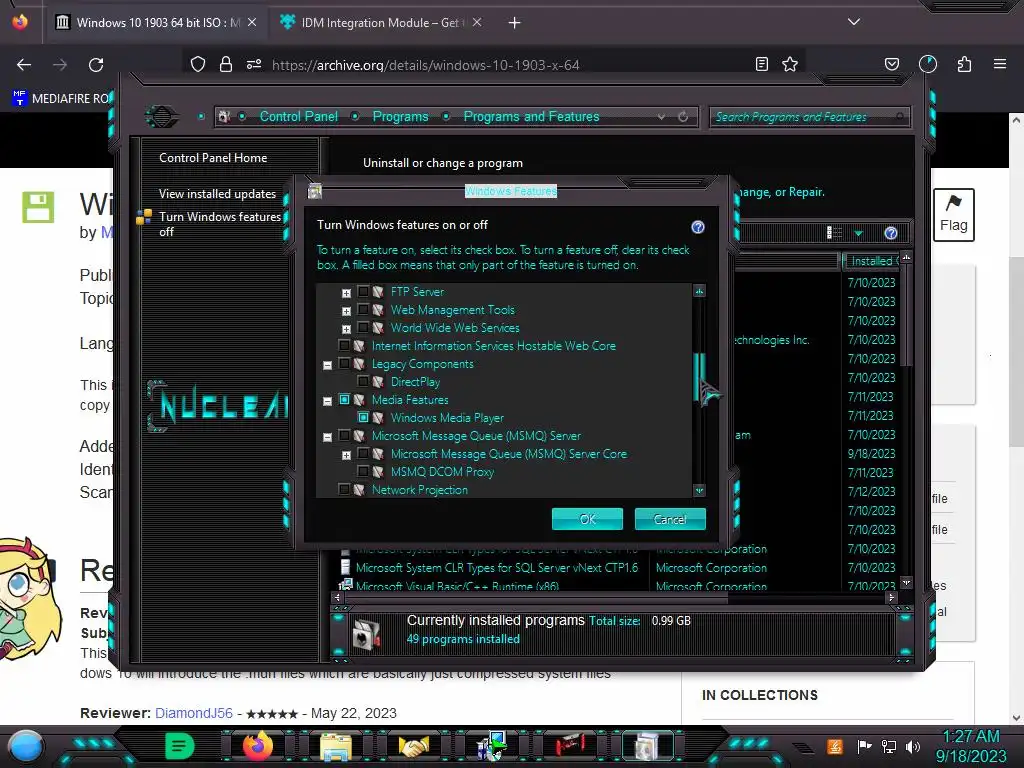Collapse the Legacy Components node
The height and width of the screenshot is (768, 1024).
328,366
